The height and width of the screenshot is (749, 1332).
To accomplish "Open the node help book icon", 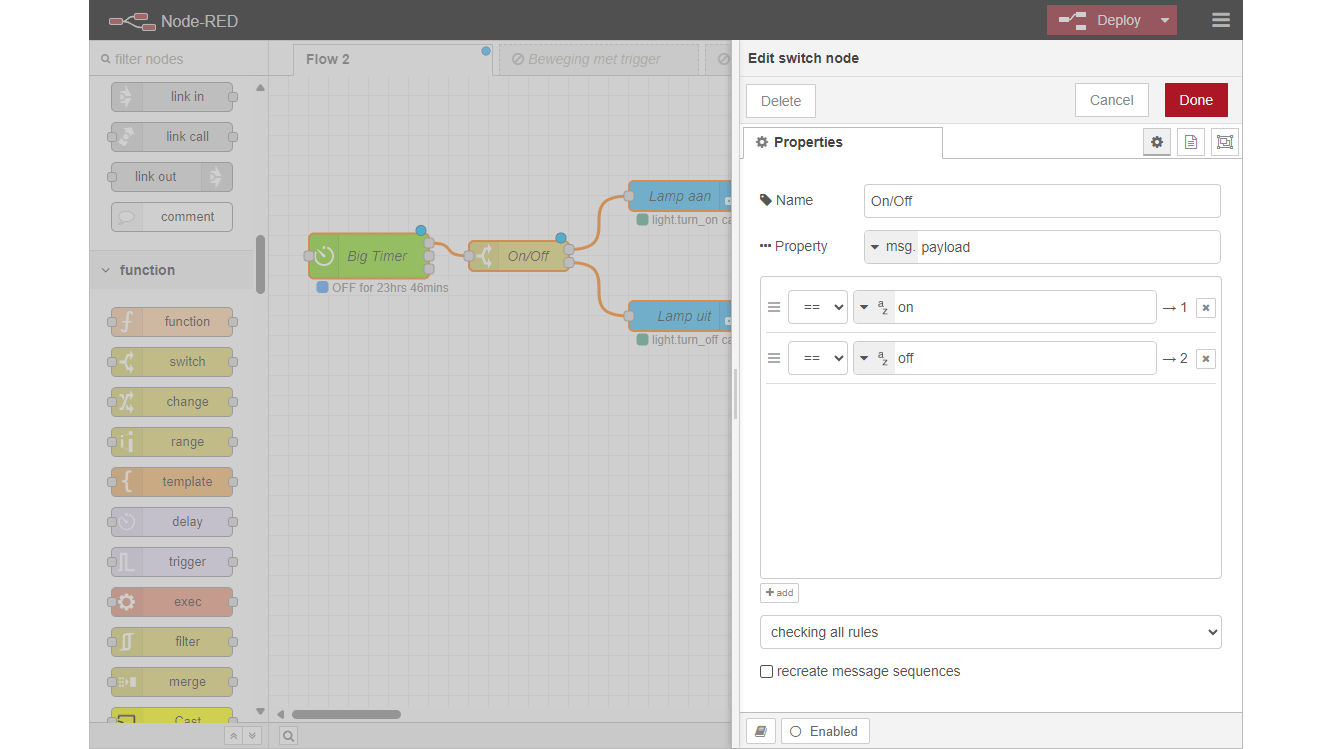I will pyautogui.click(x=761, y=731).
